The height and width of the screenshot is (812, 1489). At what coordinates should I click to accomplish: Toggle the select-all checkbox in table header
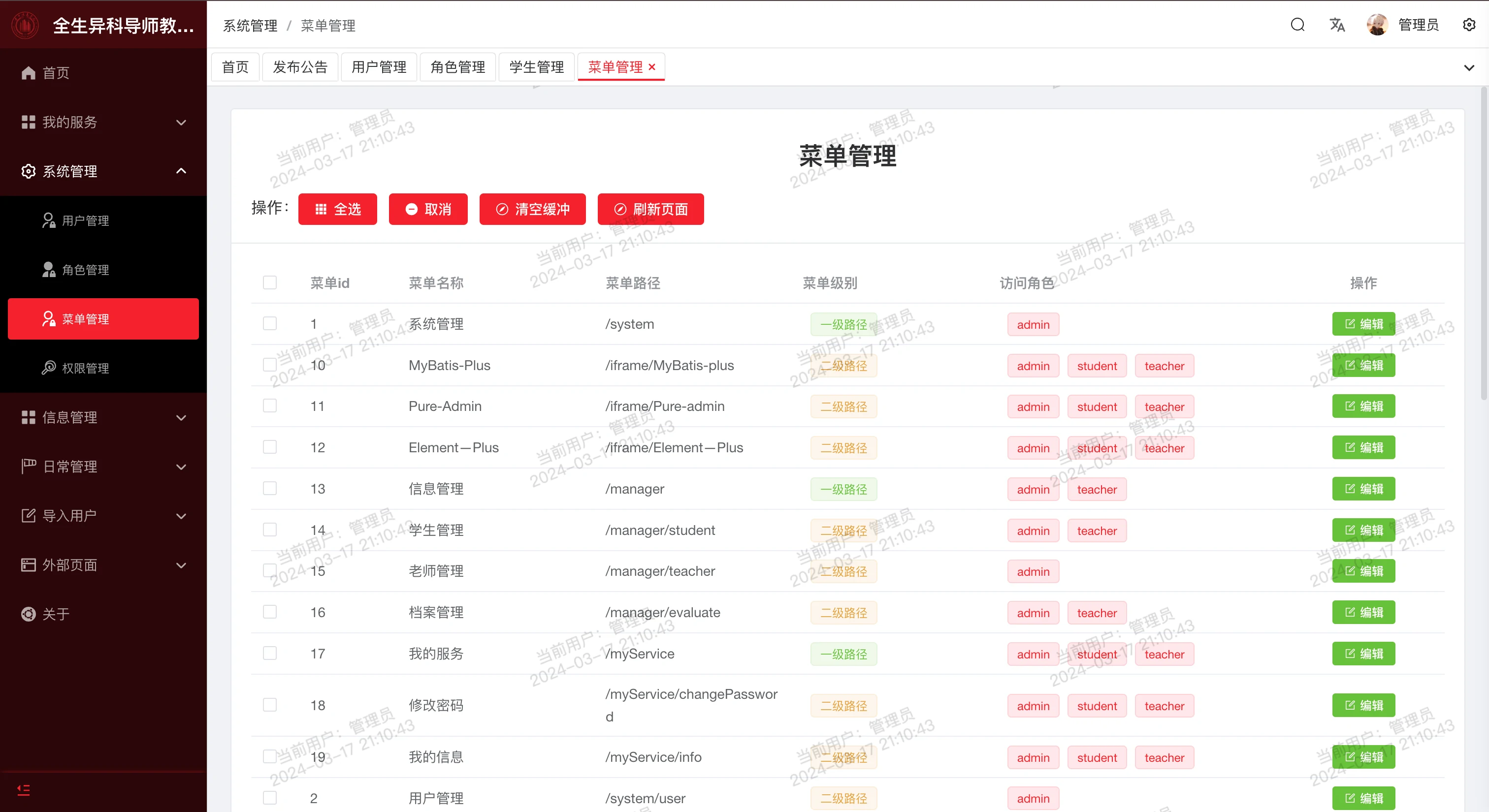(269, 282)
